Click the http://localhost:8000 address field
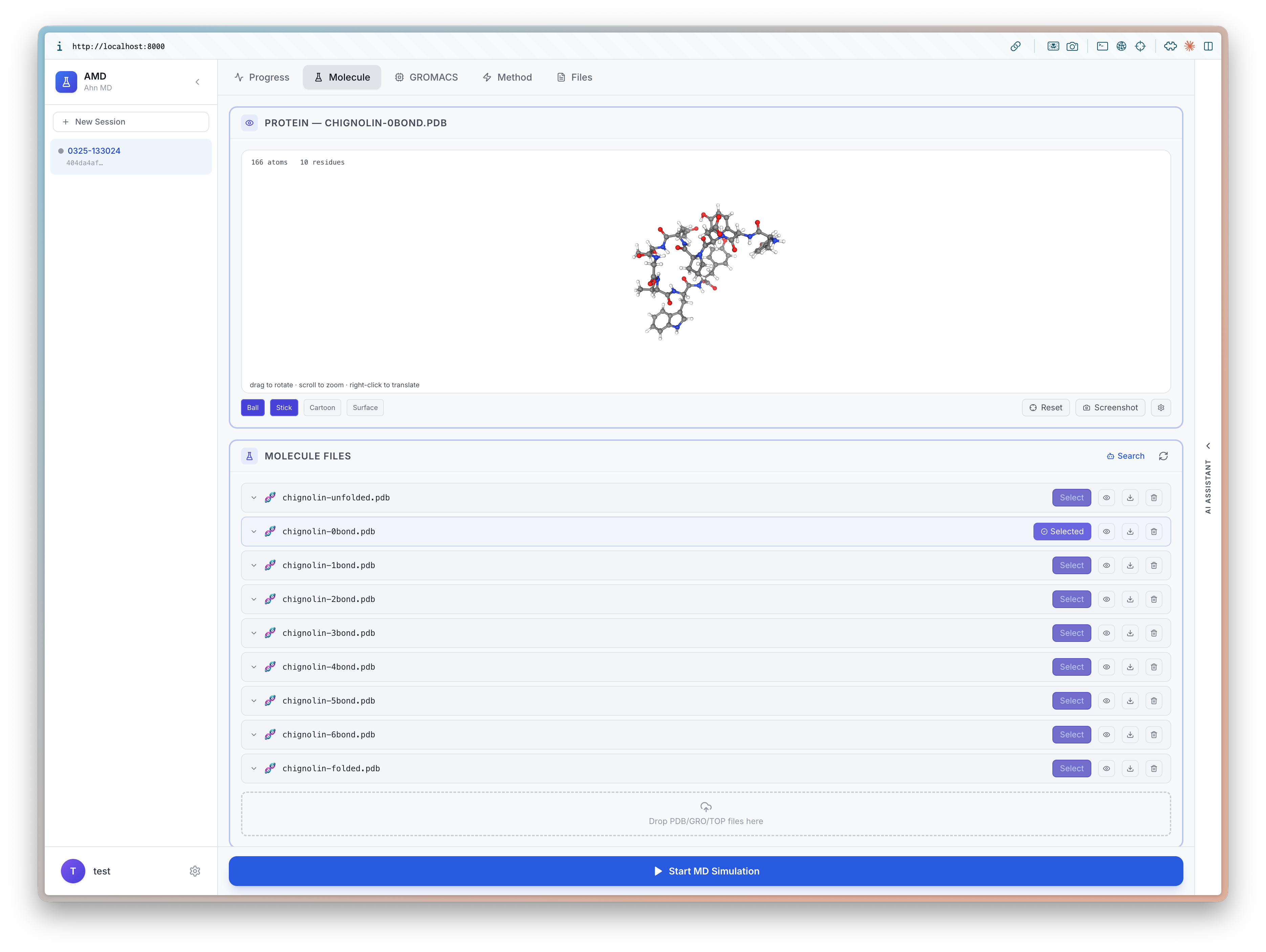Image resolution: width=1266 pixels, height=952 pixels. tap(118, 46)
